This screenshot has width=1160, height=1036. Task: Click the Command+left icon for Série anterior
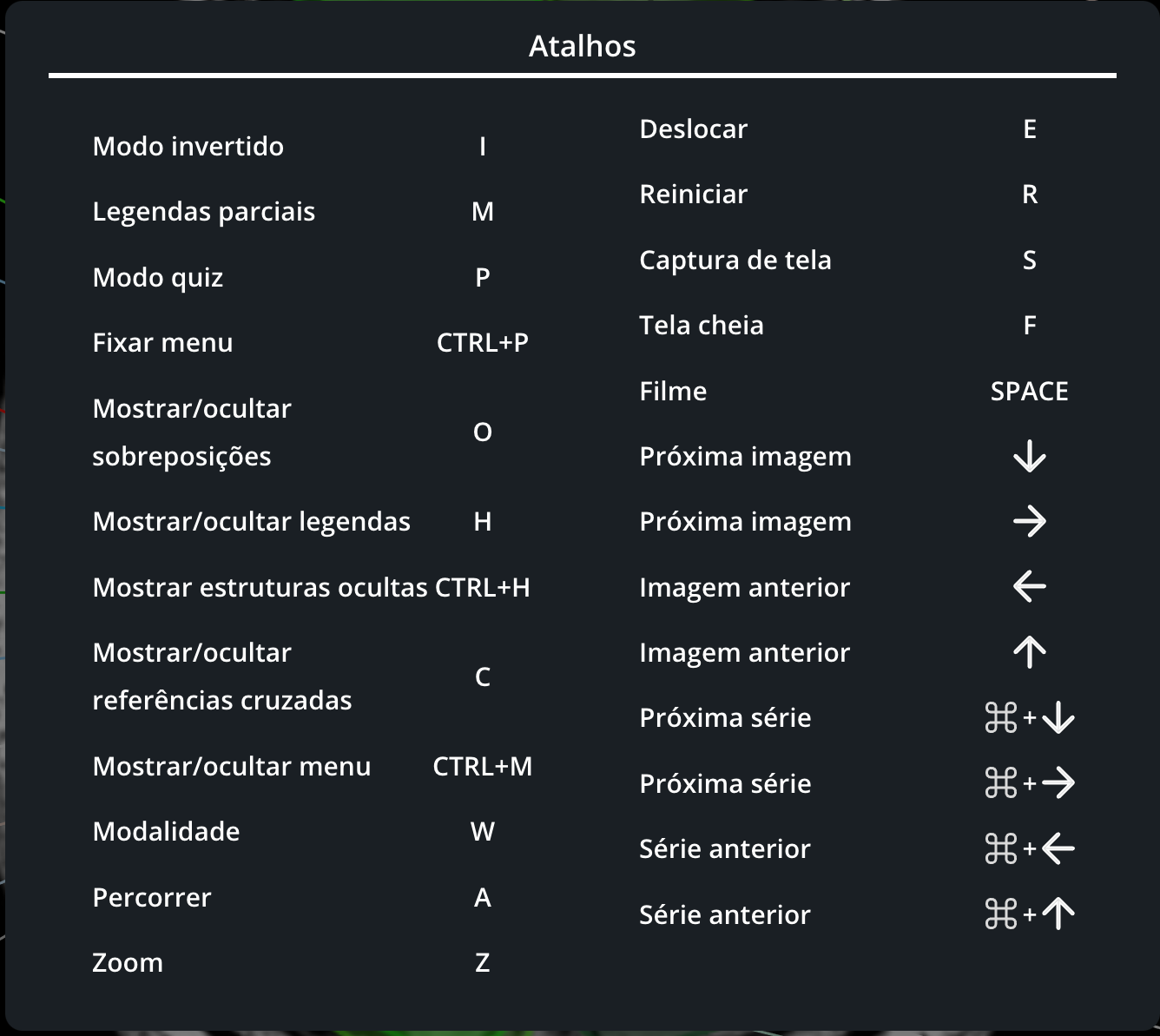(x=1030, y=848)
